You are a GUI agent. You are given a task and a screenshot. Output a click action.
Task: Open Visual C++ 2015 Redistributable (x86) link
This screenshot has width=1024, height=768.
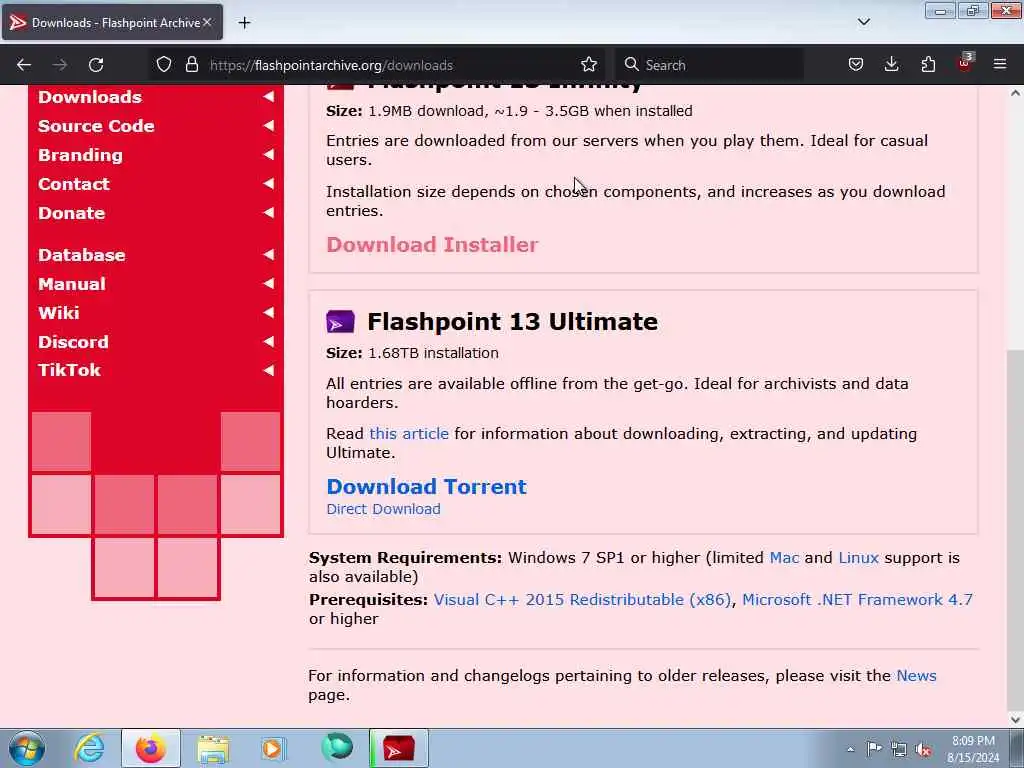(583, 600)
